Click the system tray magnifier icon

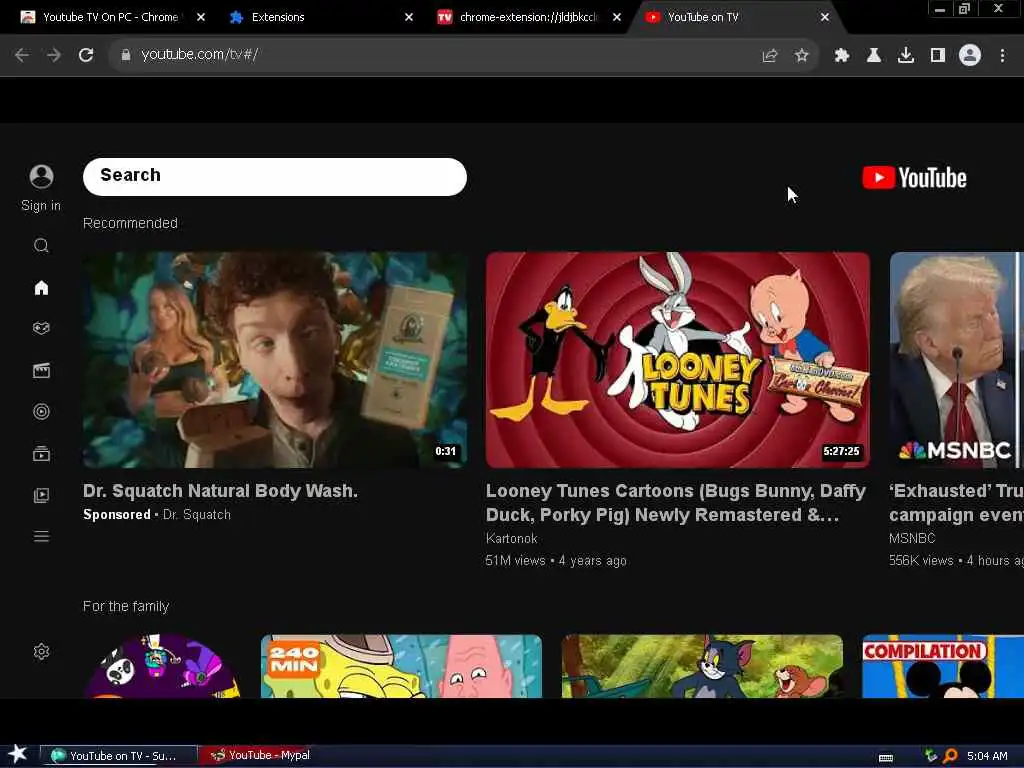[950, 756]
